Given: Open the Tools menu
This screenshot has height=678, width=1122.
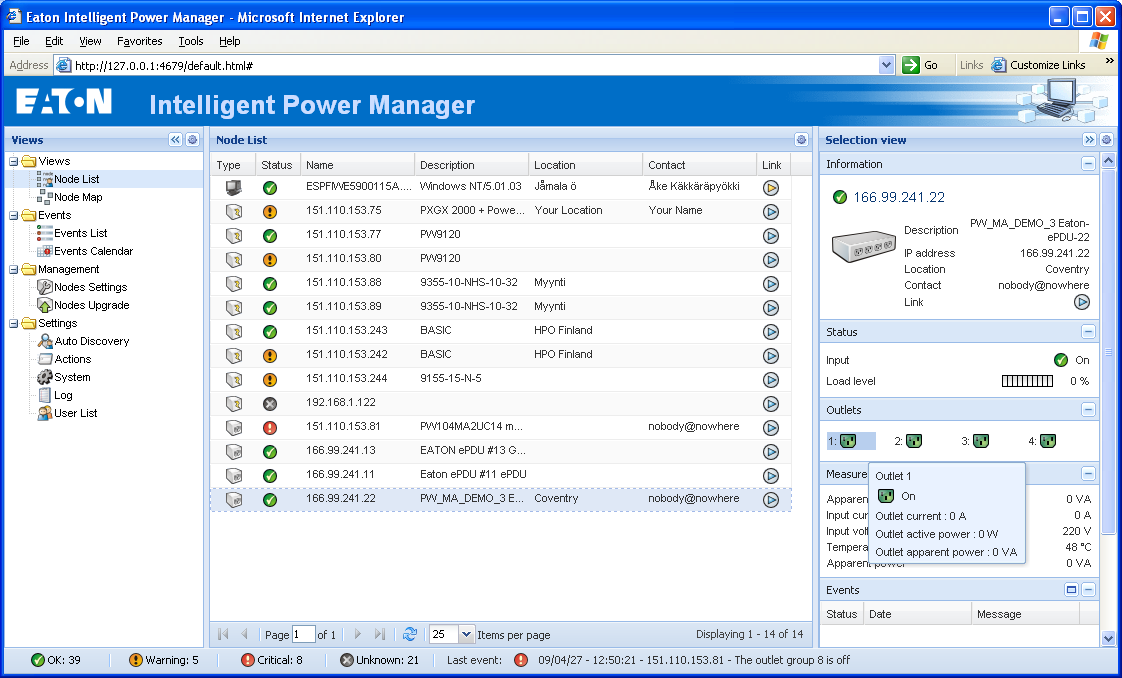Looking at the screenshot, I should [x=190, y=41].
